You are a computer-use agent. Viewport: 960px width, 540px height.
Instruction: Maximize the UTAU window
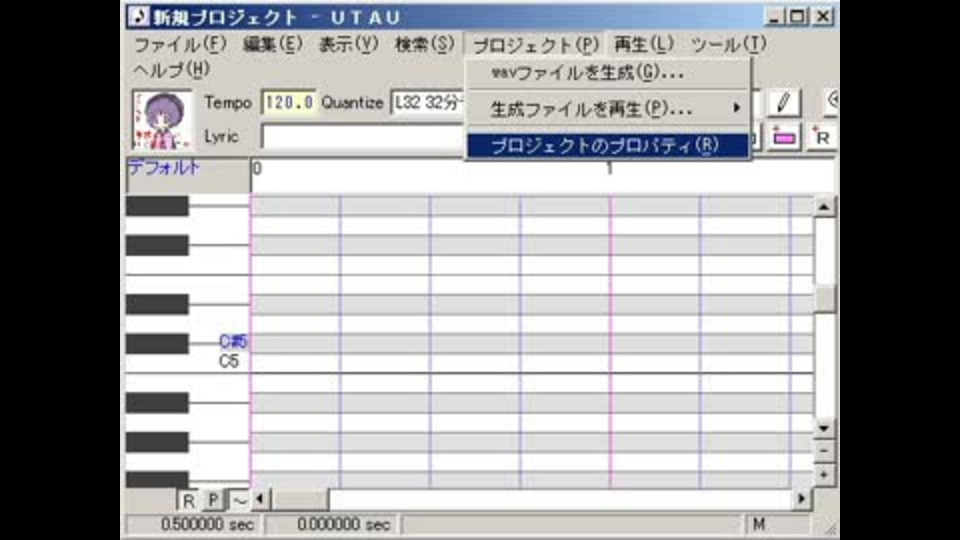pyautogui.click(x=798, y=17)
